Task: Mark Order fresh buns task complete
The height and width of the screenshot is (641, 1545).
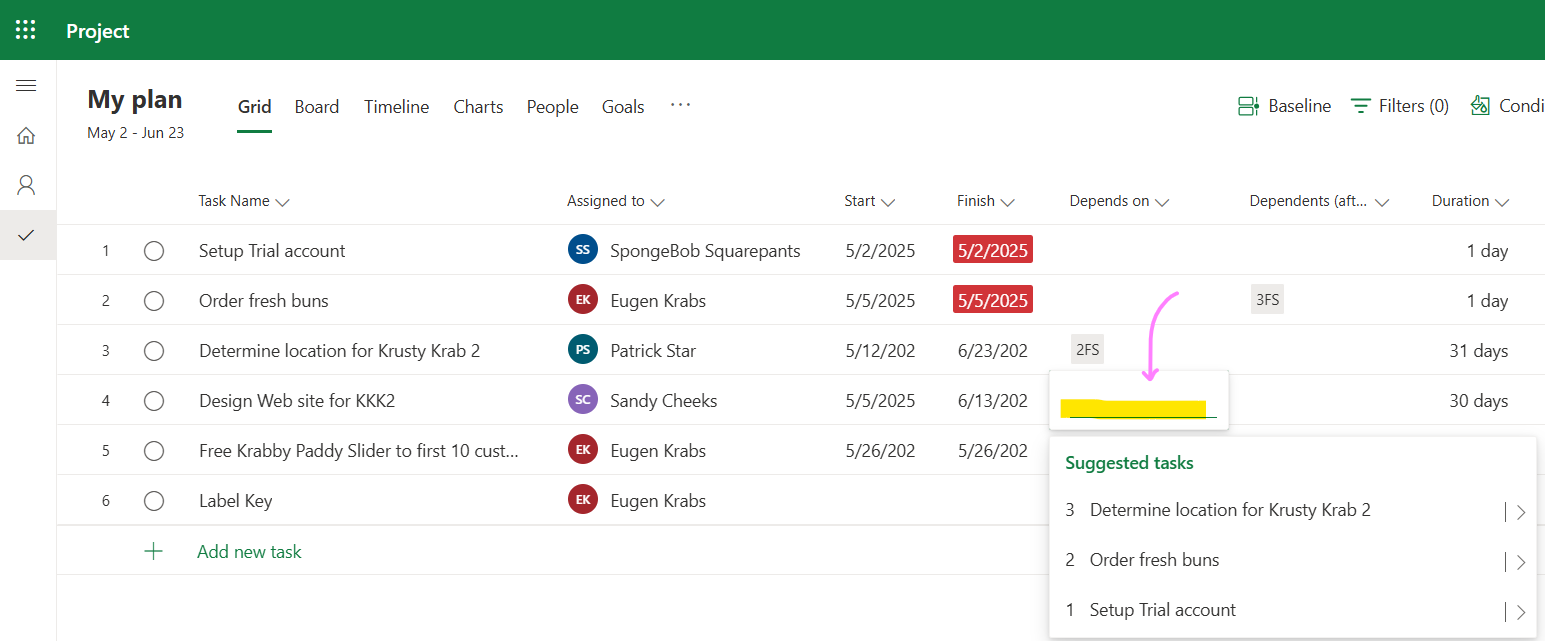Action: [154, 301]
